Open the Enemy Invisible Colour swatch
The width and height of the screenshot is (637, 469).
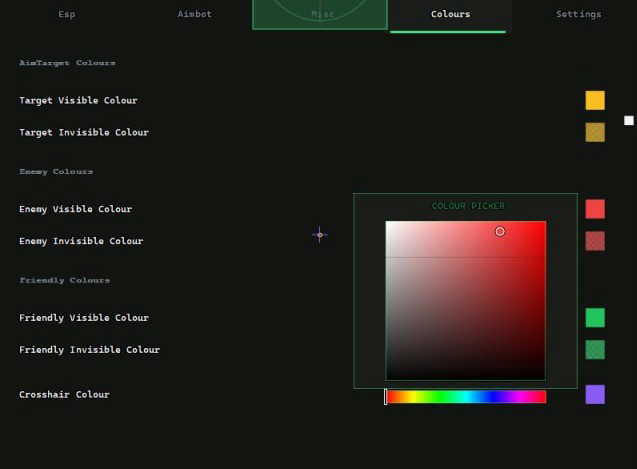click(595, 241)
